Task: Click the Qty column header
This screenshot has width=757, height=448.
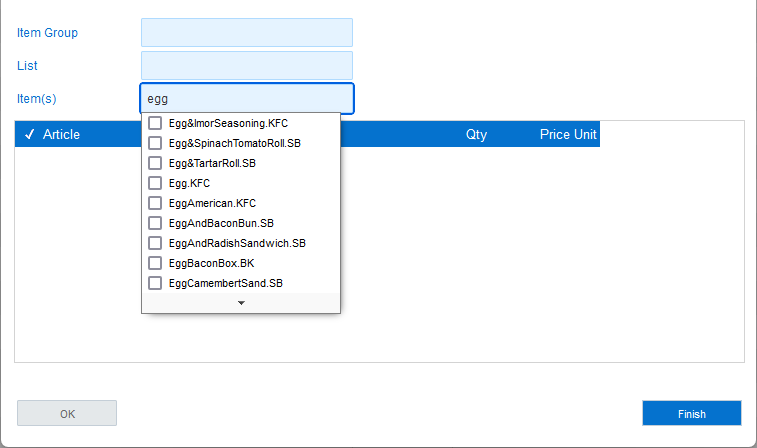Action: tap(476, 134)
